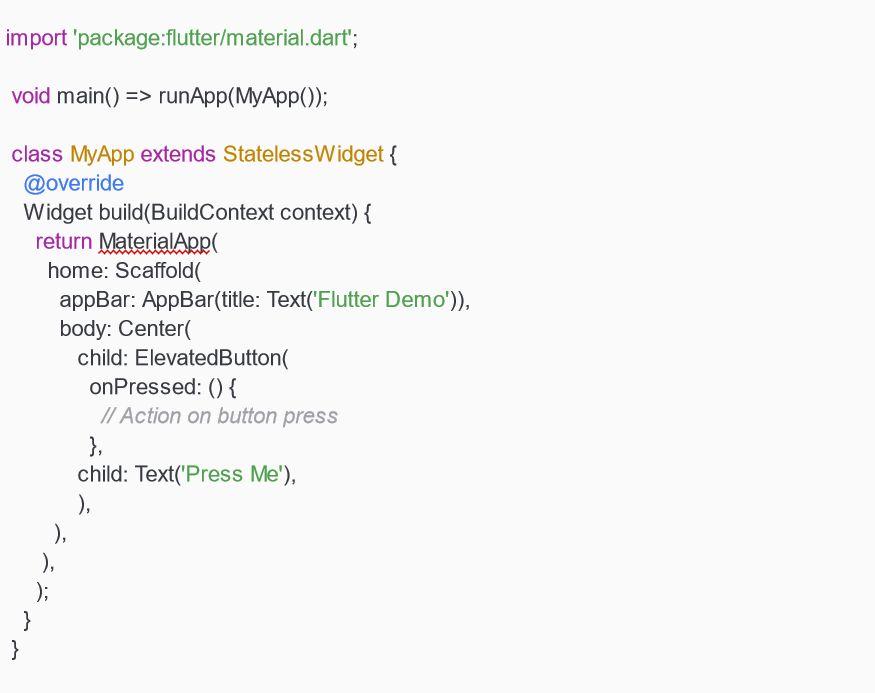
Task: Click the extends keyword
Action: tap(178, 155)
